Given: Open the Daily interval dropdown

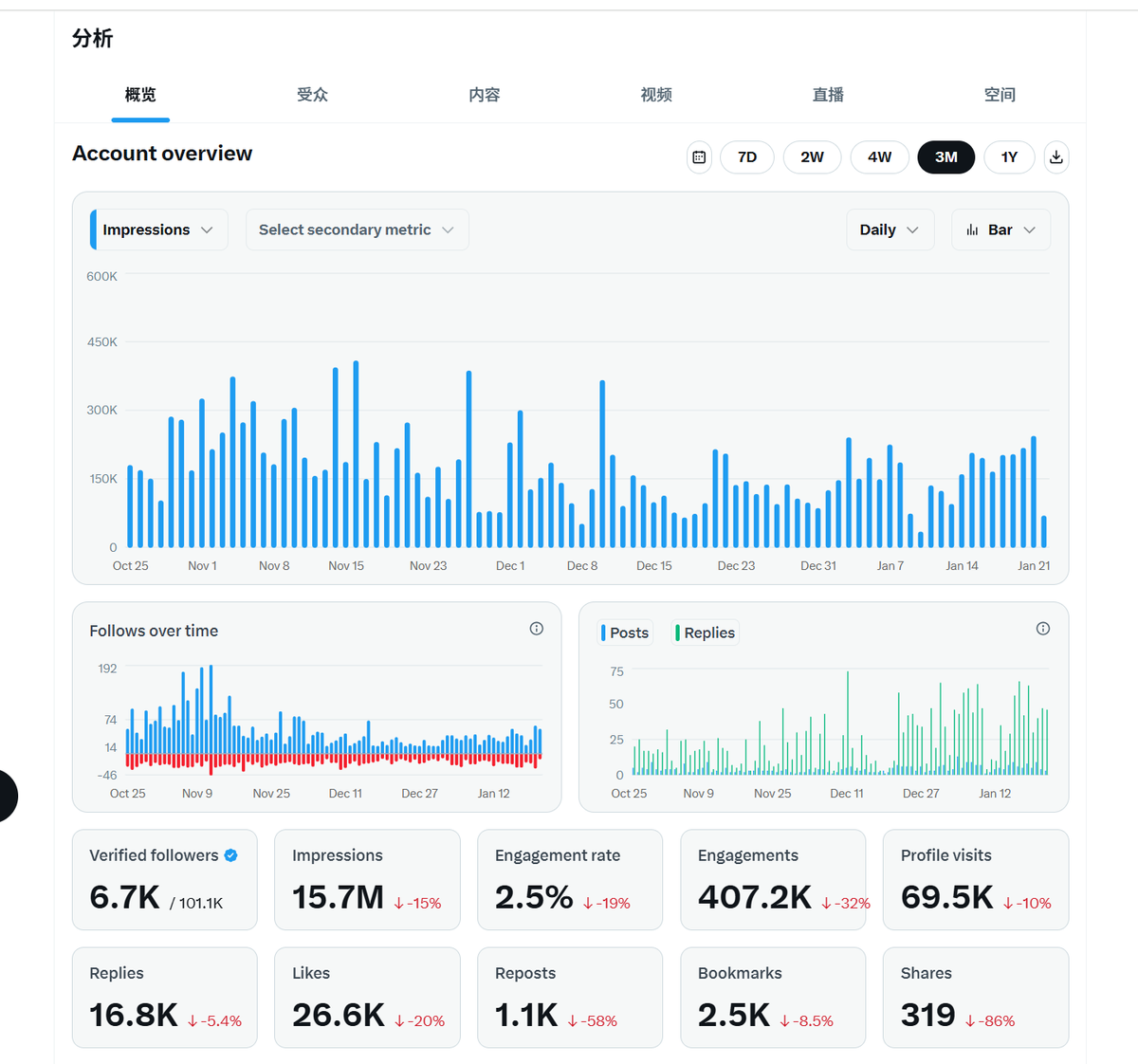Looking at the screenshot, I should click(889, 229).
